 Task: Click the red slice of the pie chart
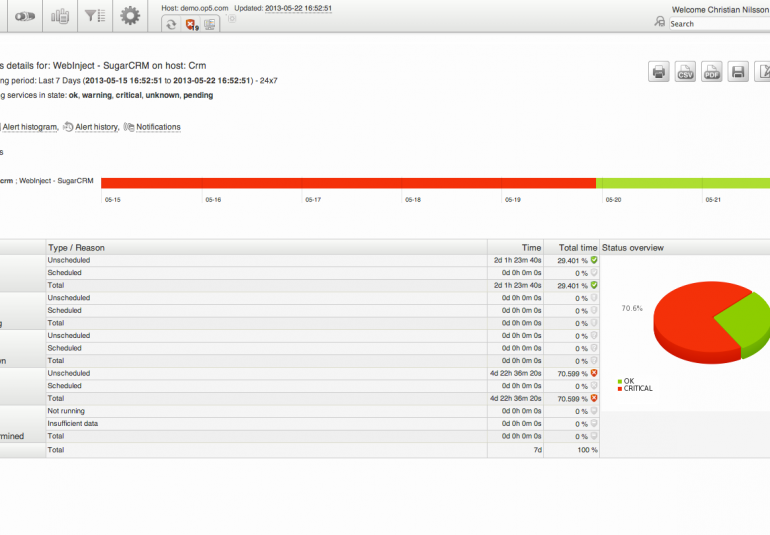tap(688, 319)
